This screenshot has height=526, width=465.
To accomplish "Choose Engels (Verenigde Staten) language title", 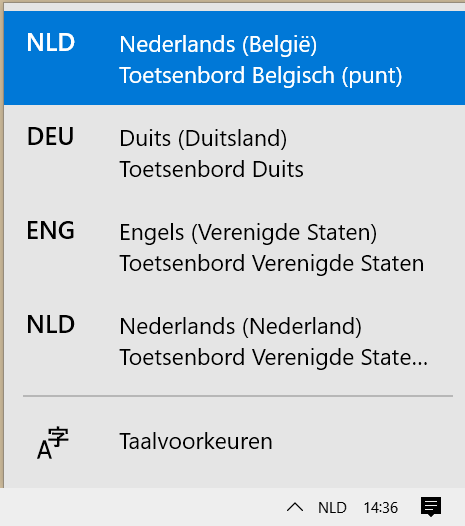I will coord(248,233).
